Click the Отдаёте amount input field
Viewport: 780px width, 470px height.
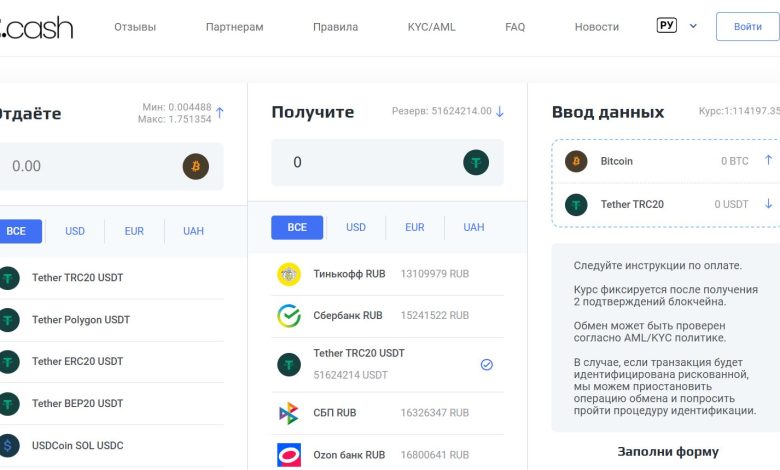click(x=90, y=166)
